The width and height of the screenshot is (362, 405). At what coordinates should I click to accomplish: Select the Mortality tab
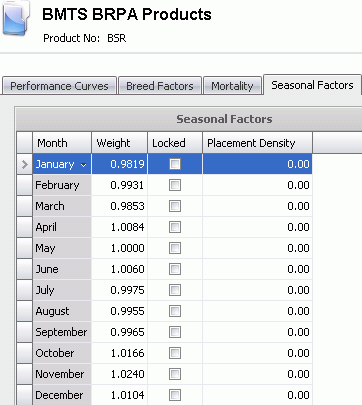click(x=232, y=86)
